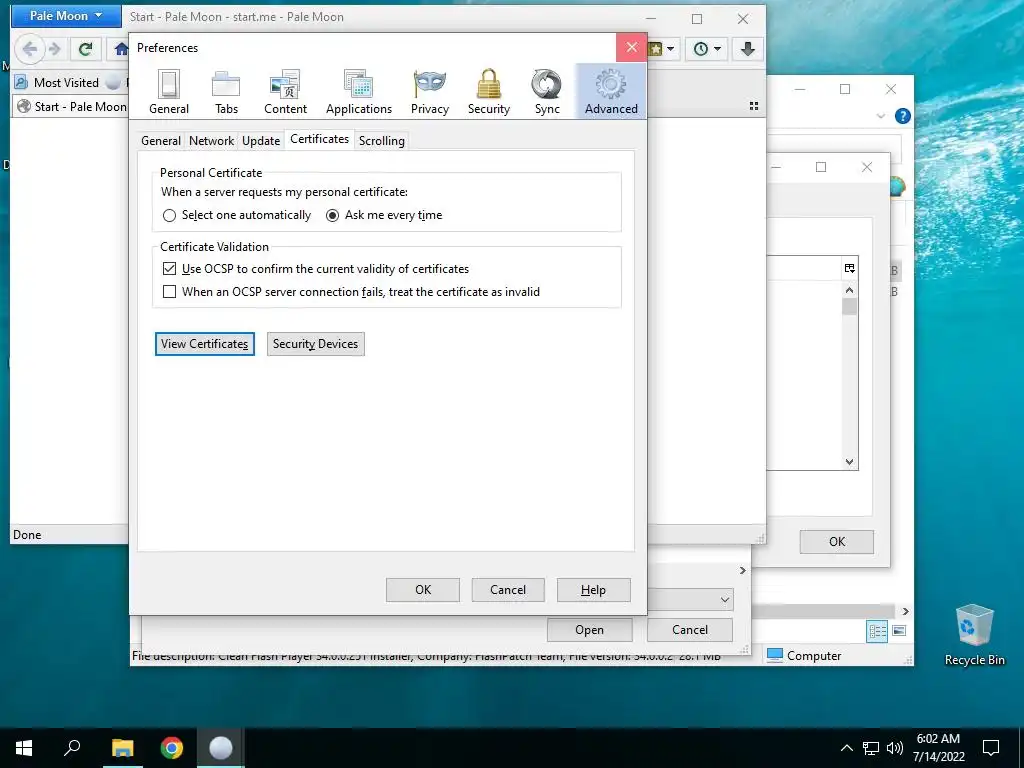Open the Pale Moon application menu dropdown
This screenshot has height=768, width=1024.
click(x=66, y=16)
